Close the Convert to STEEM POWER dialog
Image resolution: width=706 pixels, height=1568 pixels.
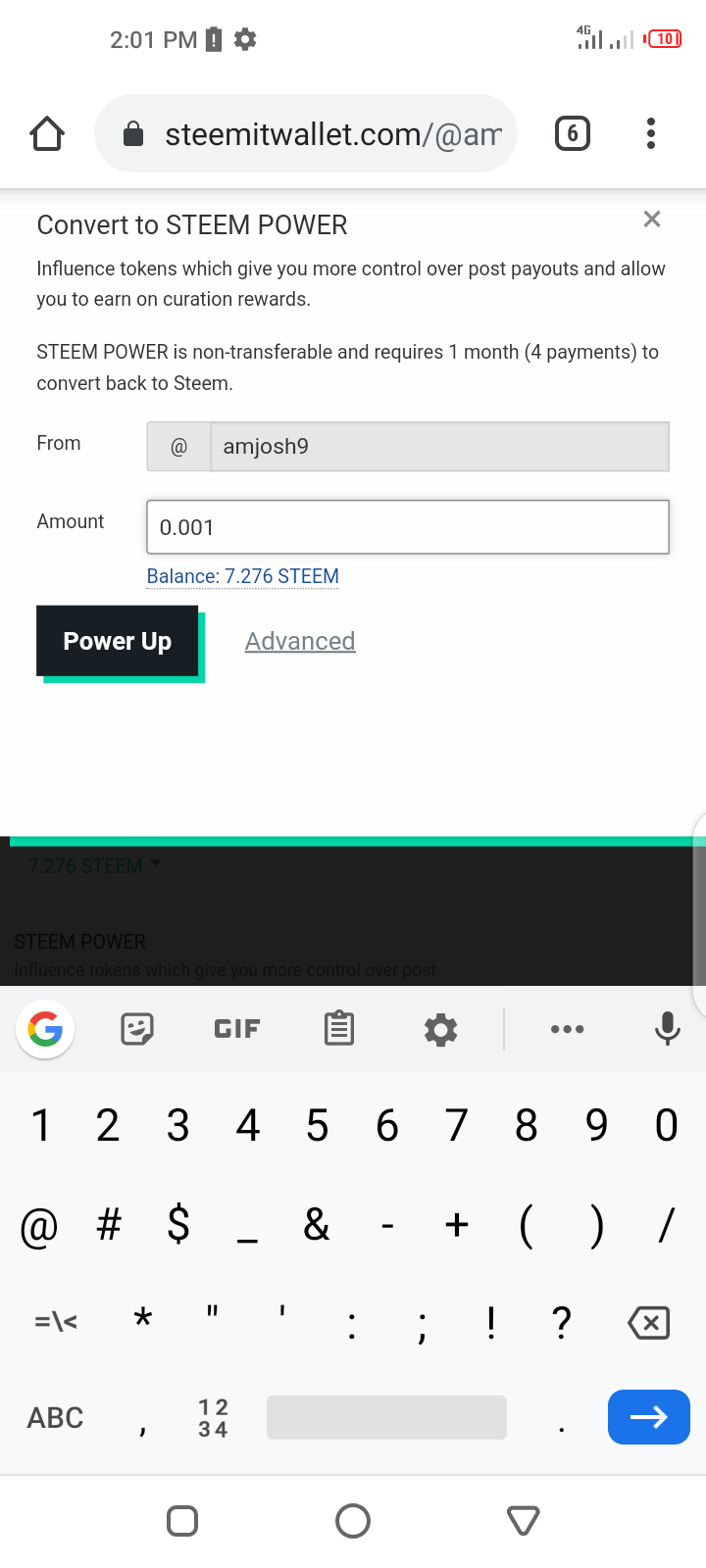point(652,220)
